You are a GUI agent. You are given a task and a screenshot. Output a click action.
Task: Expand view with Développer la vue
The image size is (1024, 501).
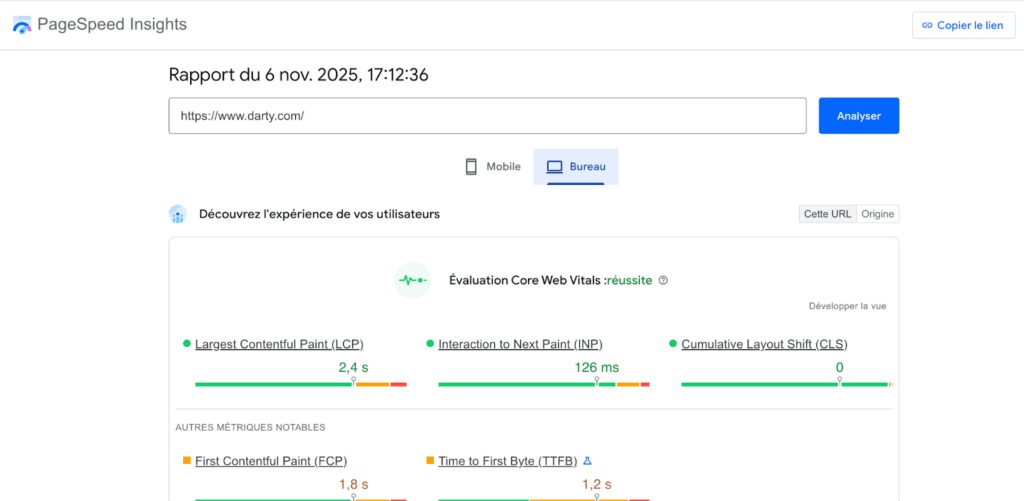847,306
